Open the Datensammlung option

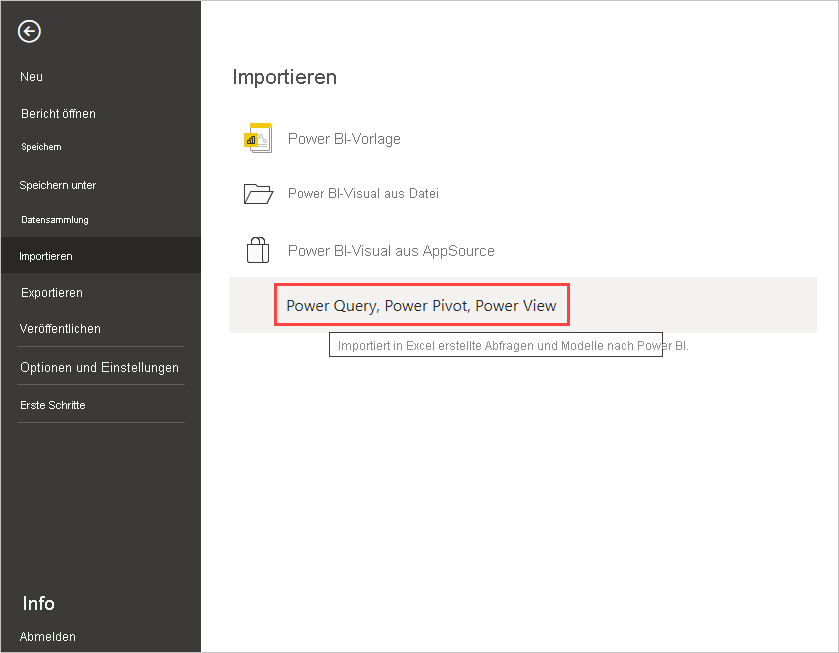tap(54, 219)
